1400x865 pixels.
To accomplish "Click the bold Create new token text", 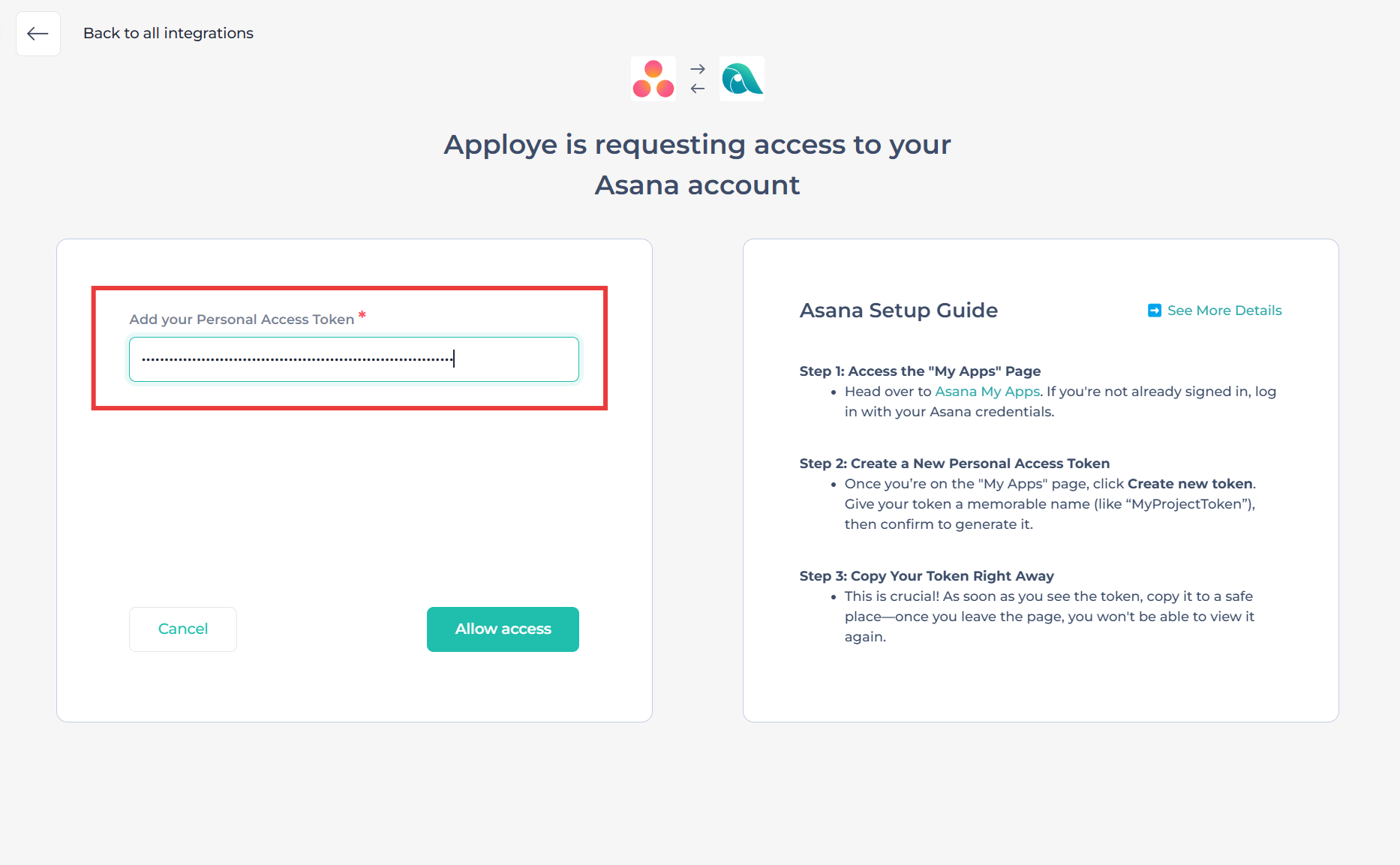I will [x=1190, y=484].
